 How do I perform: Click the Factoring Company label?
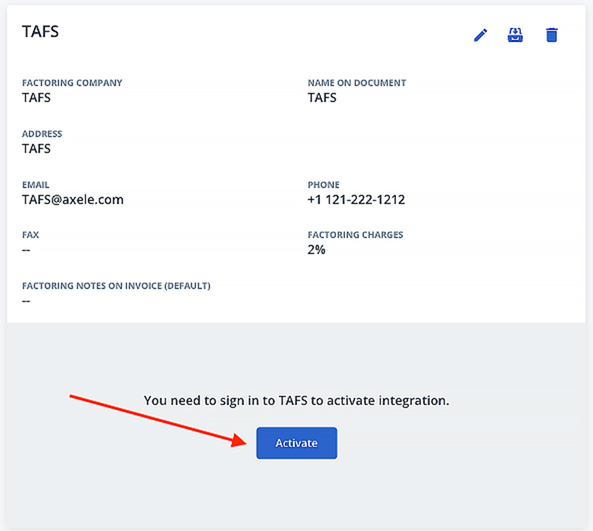pyautogui.click(x=72, y=83)
